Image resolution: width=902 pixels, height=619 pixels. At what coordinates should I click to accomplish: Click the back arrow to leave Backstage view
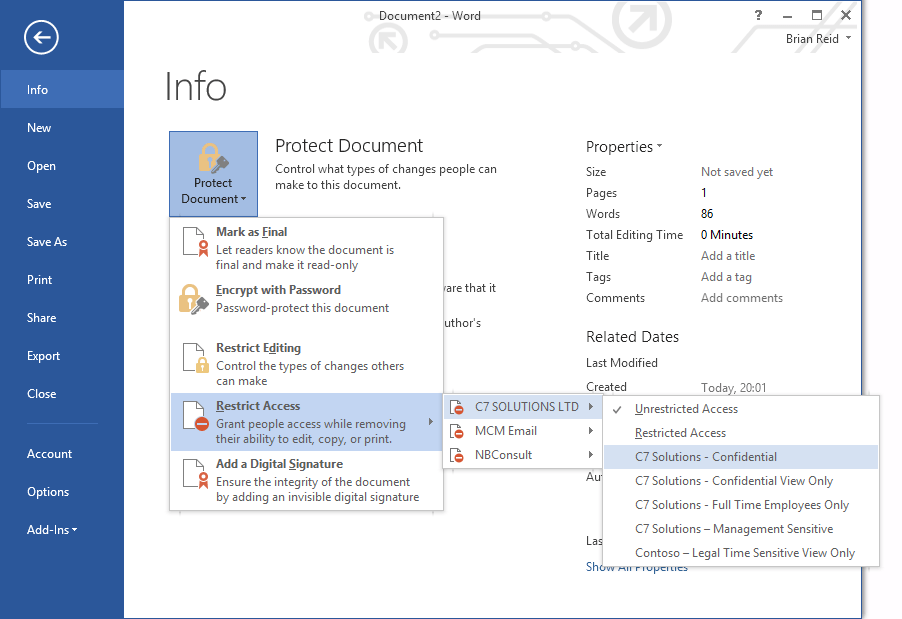(40, 37)
